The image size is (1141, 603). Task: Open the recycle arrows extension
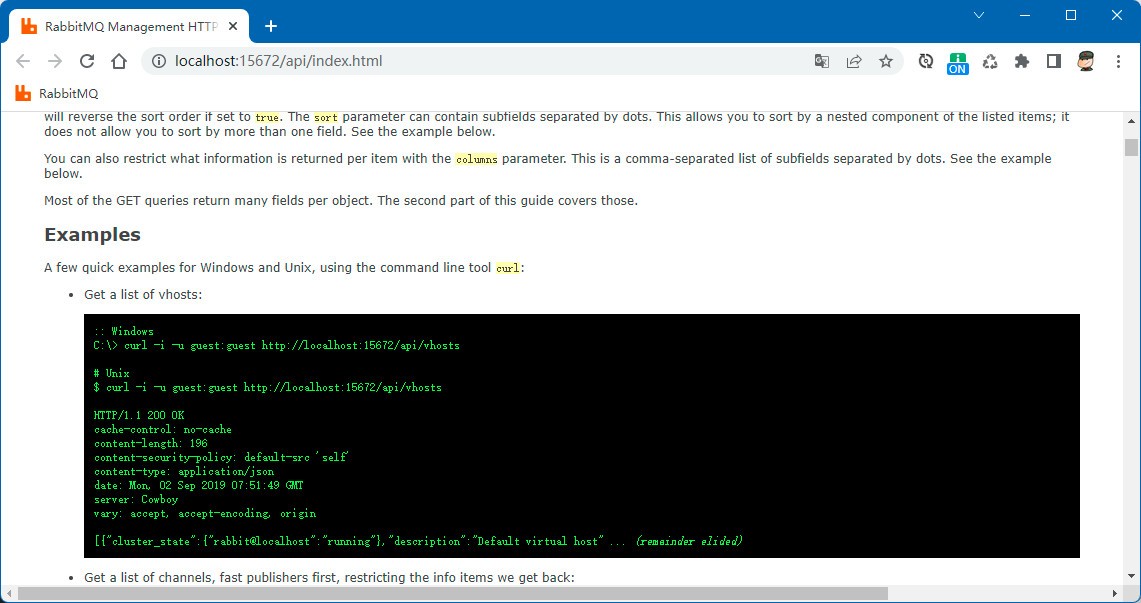pyautogui.click(x=990, y=61)
